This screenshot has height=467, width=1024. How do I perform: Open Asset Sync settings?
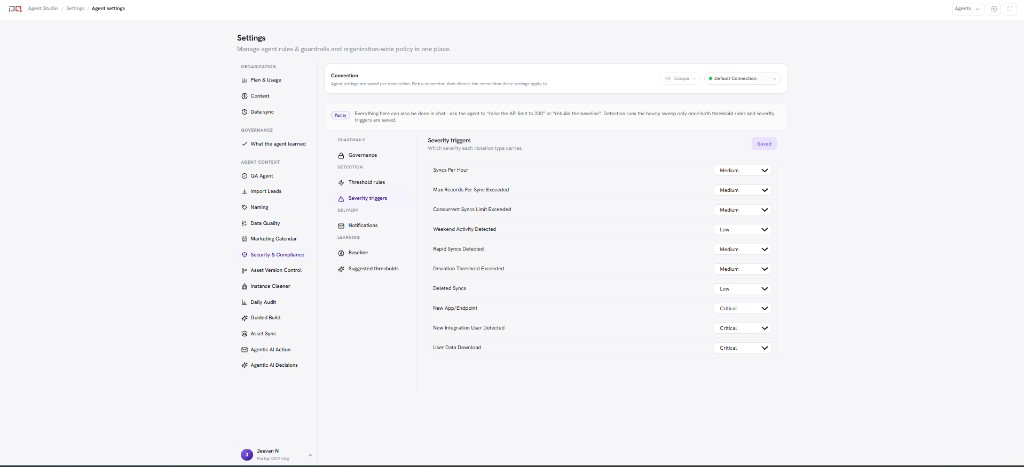coord(258,334)
